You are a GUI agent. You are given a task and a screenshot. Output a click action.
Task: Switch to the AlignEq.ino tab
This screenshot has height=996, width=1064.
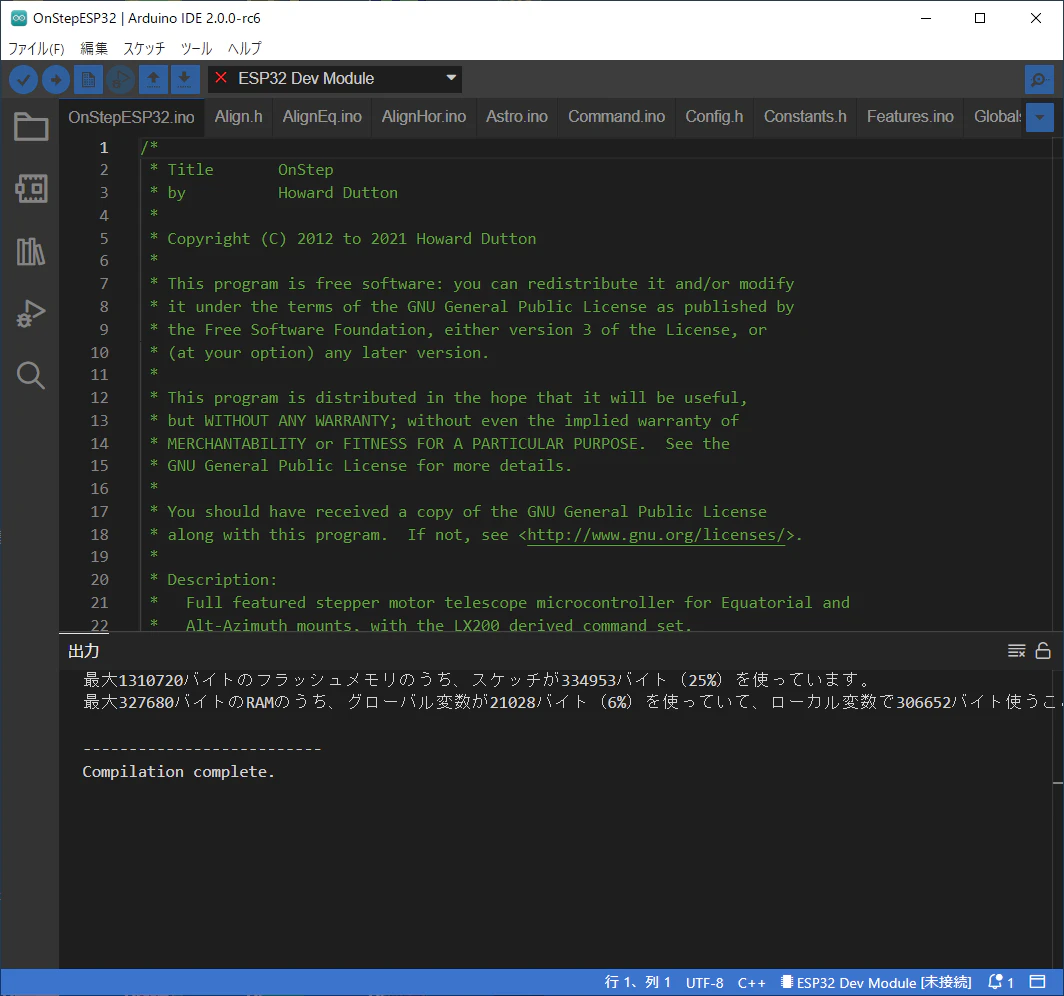click(x=322, y=117)
